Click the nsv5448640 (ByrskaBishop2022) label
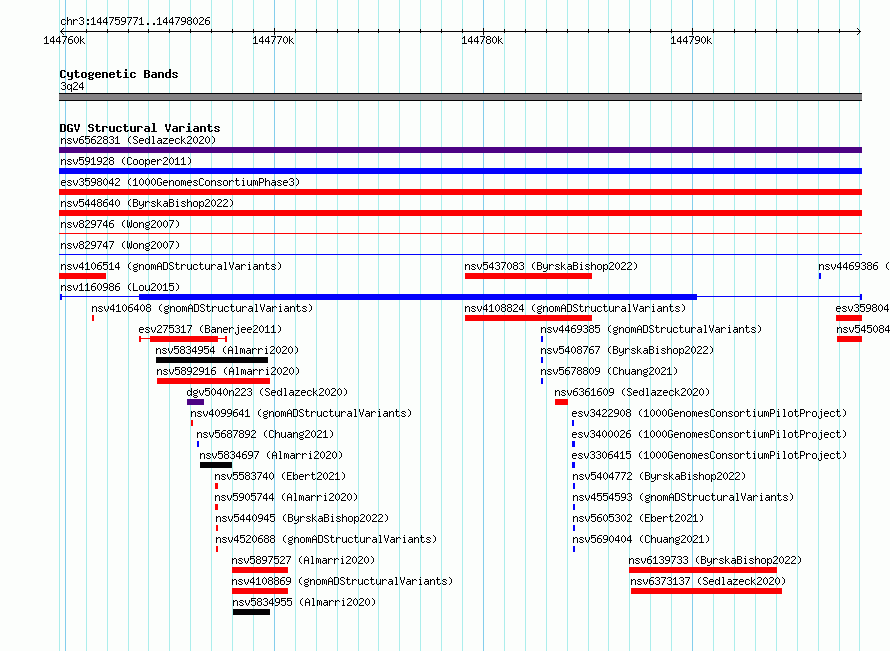890x651 pixels. 147,203
